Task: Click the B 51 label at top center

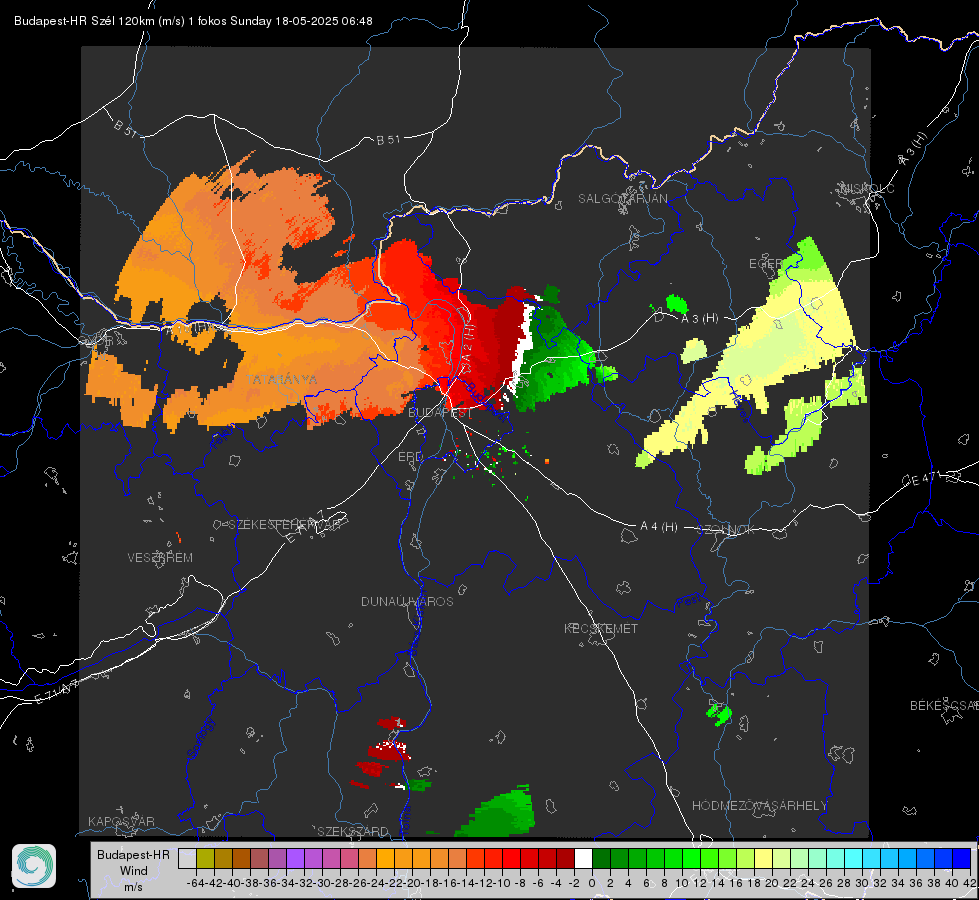Action: click(388, 140)
